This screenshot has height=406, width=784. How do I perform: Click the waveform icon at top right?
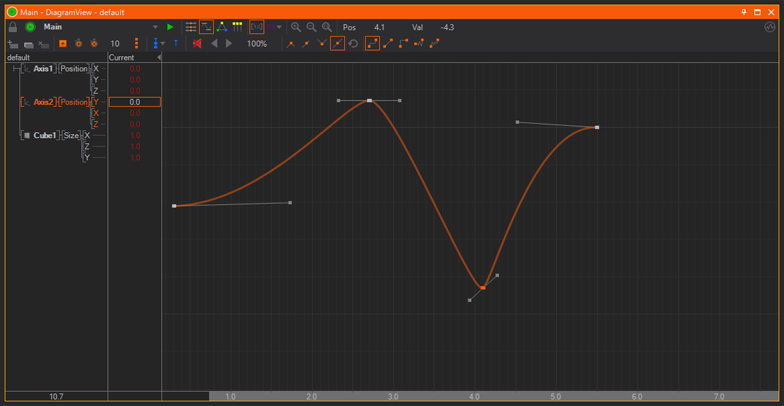769,27
